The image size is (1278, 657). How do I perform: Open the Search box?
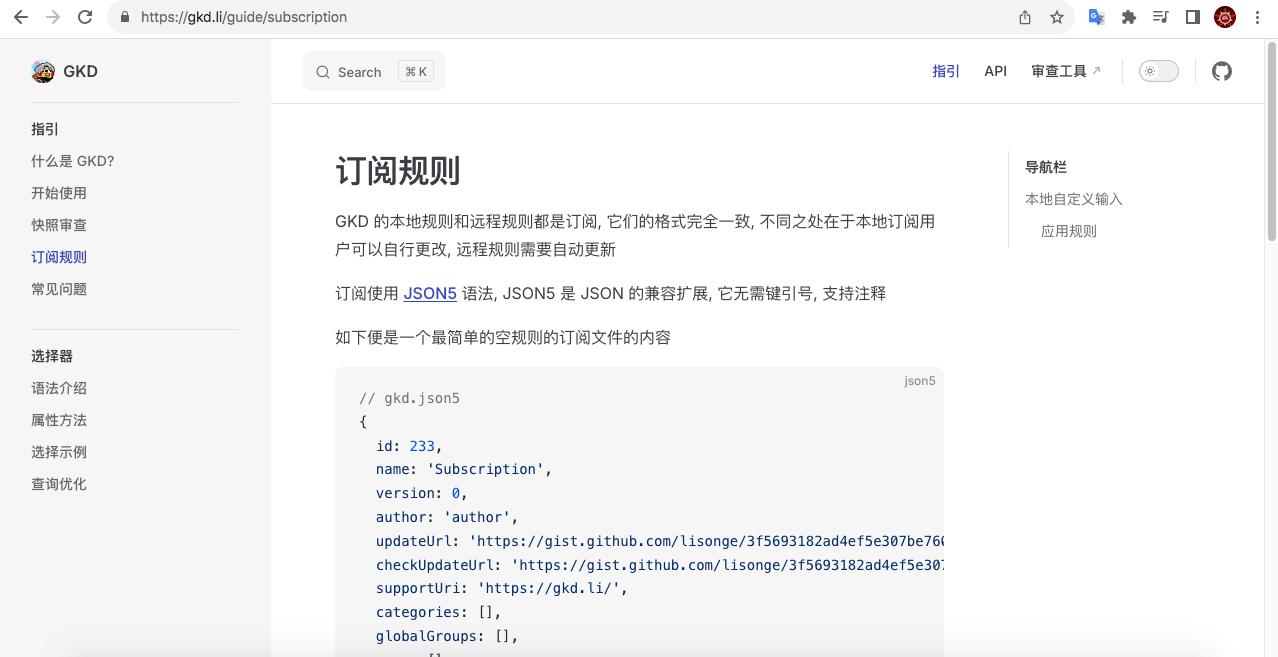[374, 71]
